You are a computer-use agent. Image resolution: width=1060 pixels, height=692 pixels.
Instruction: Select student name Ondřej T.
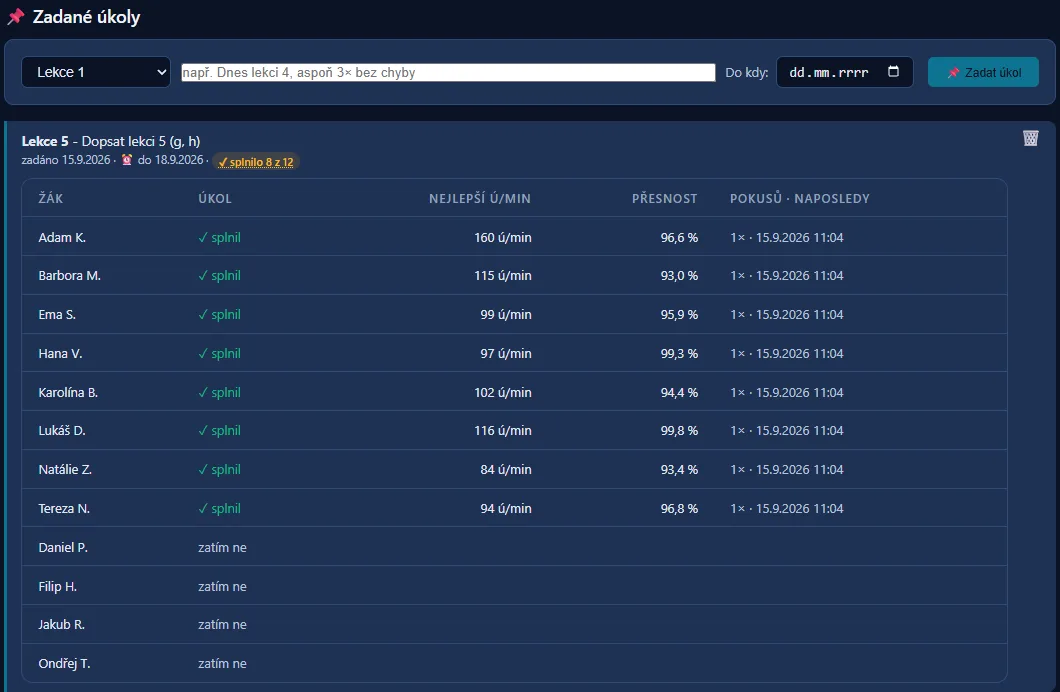pos(64,664)
